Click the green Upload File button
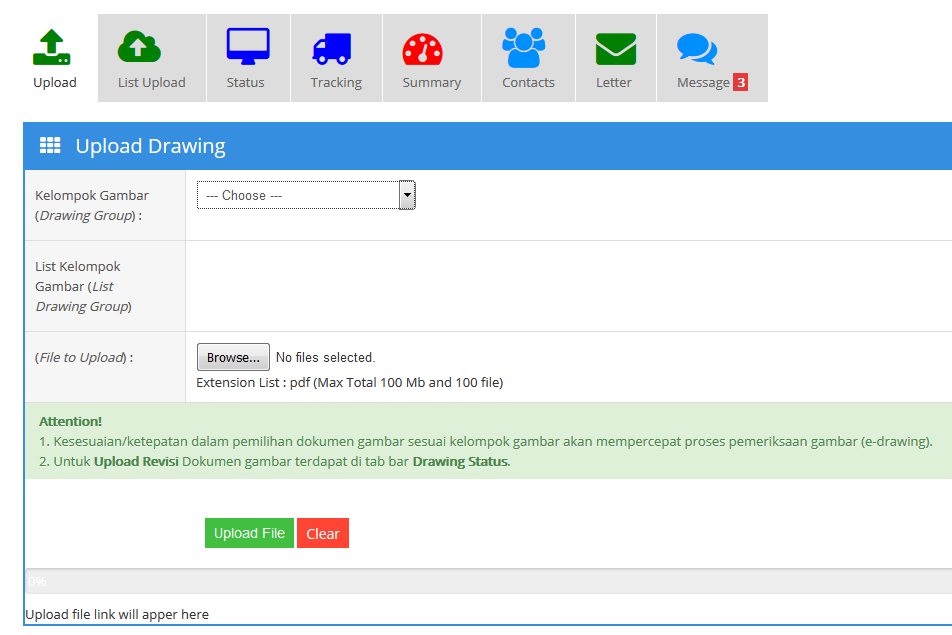The height and width of the screenshot is (635, 952). [249, 533]
